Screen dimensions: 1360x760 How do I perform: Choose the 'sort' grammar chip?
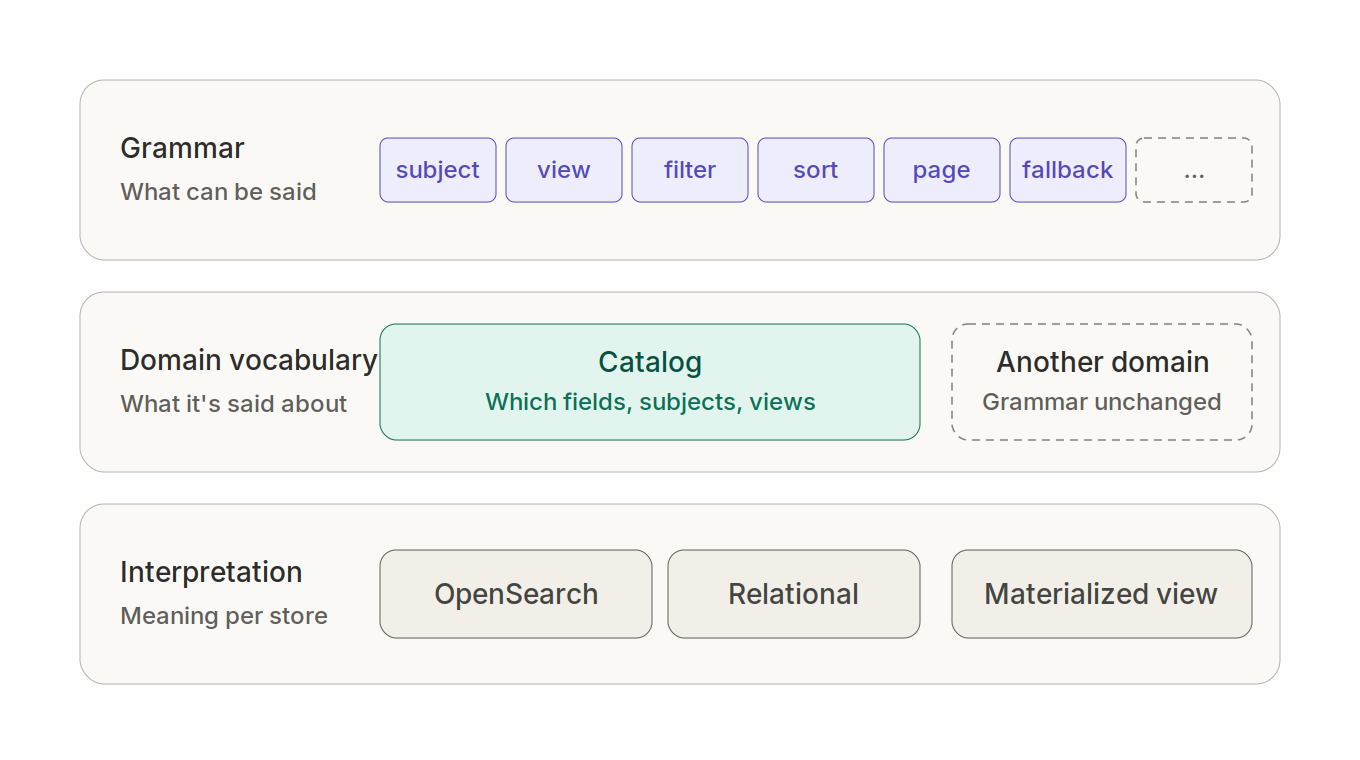[816, 170]
